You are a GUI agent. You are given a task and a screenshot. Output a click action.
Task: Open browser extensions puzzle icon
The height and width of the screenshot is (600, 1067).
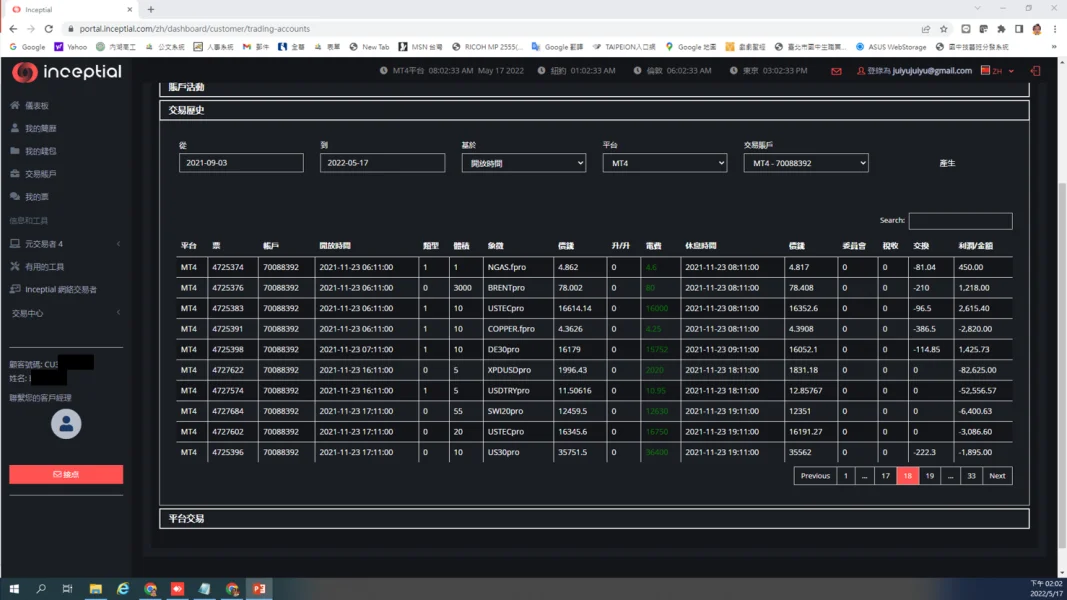click(1001, 29)
